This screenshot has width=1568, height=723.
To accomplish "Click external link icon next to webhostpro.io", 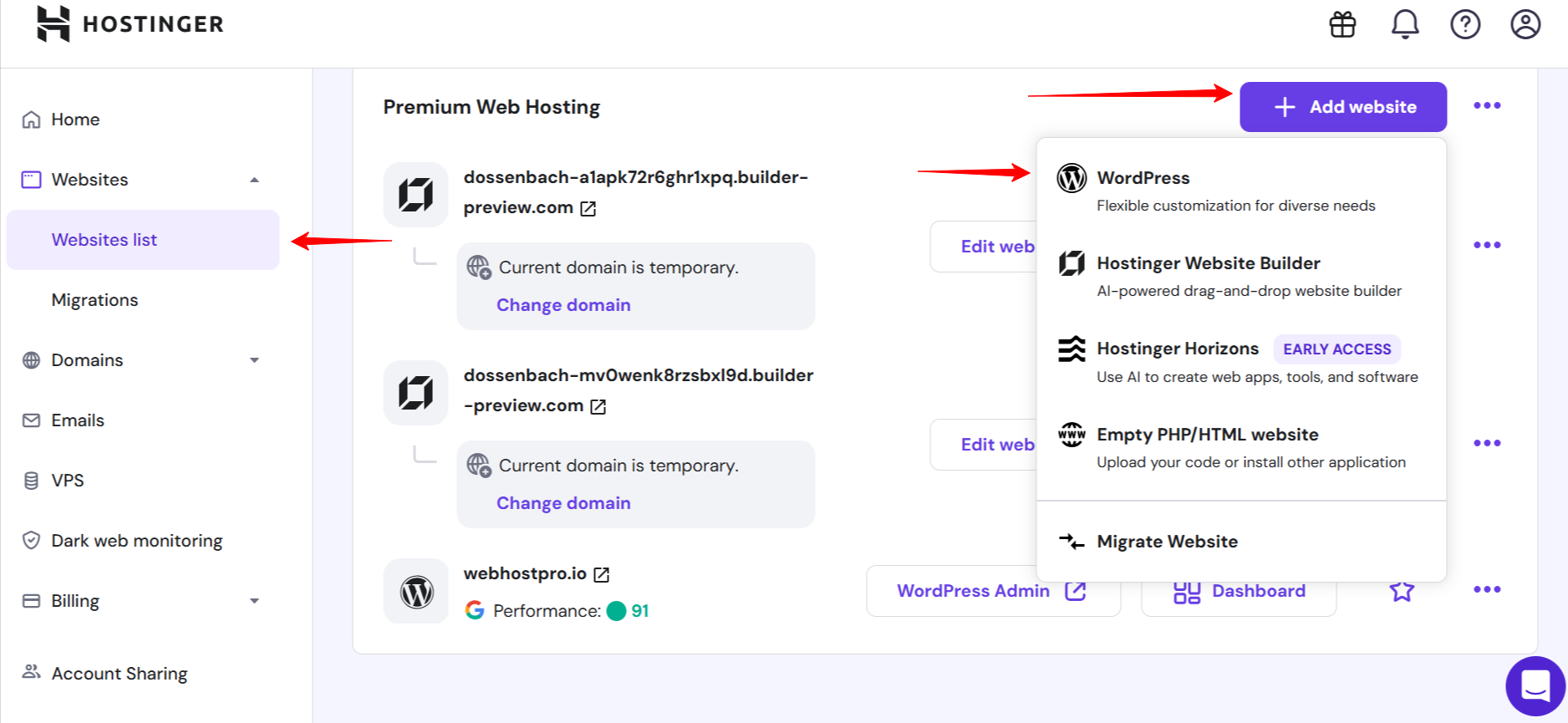I will 602,574.
